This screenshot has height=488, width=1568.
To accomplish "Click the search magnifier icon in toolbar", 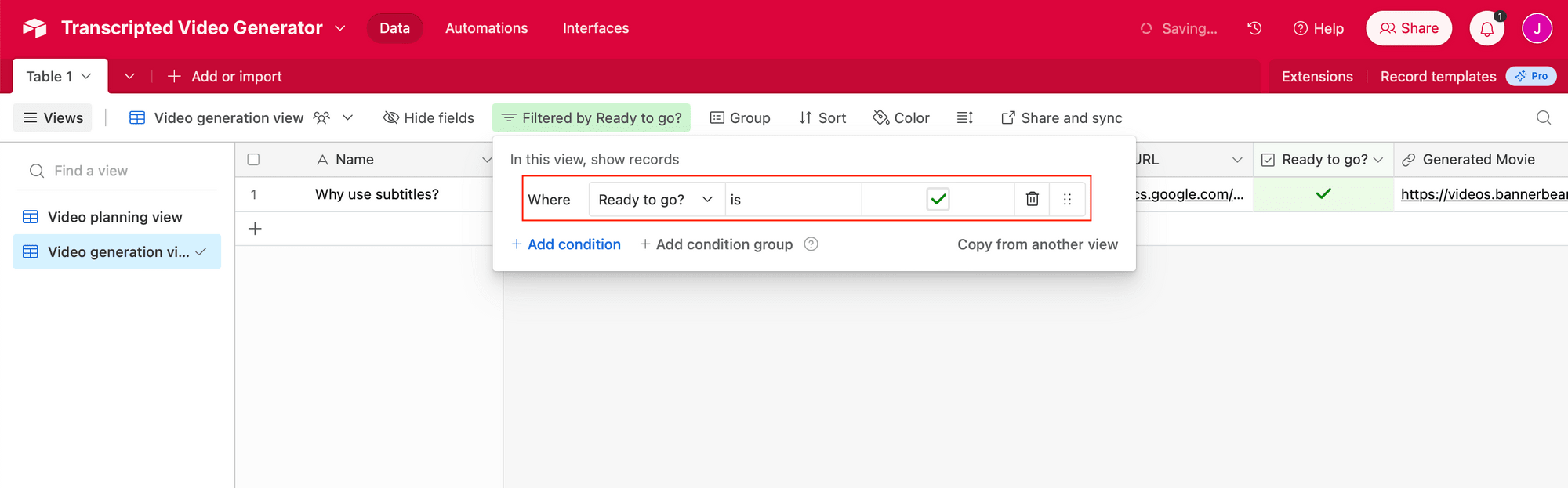I will (x=1544, y=117).
